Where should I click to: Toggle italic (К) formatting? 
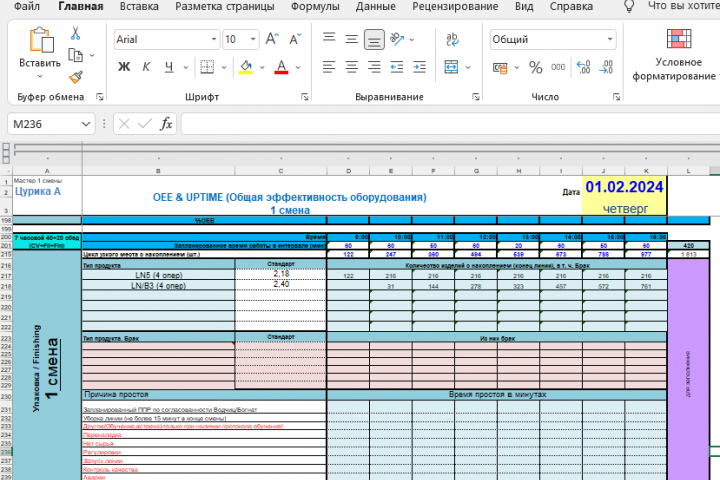click(x=146, y=67)
